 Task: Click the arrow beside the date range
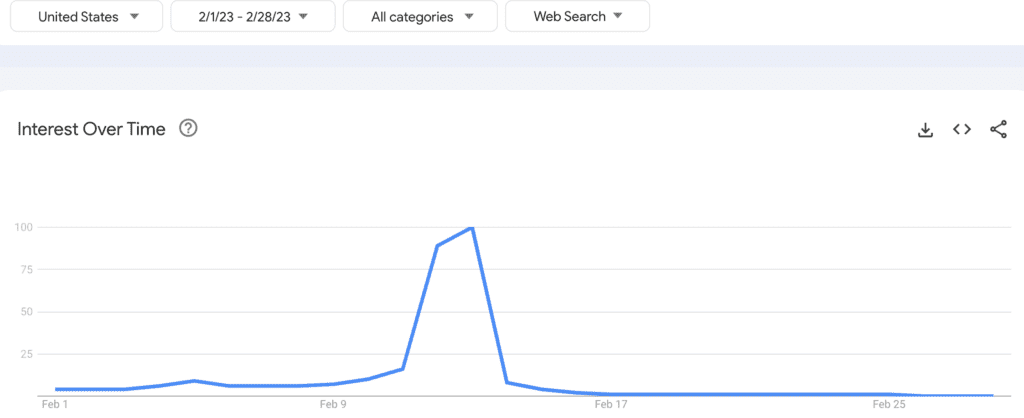[303, 17]
